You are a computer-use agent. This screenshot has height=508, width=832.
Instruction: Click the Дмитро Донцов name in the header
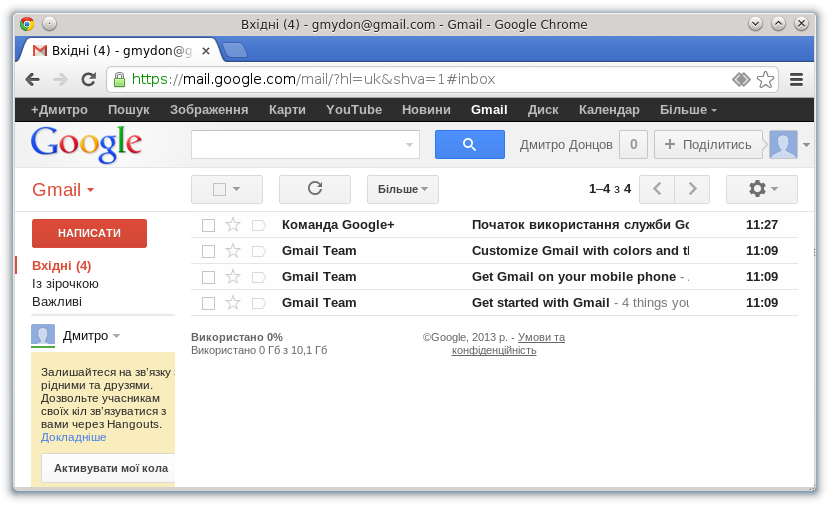566,145
